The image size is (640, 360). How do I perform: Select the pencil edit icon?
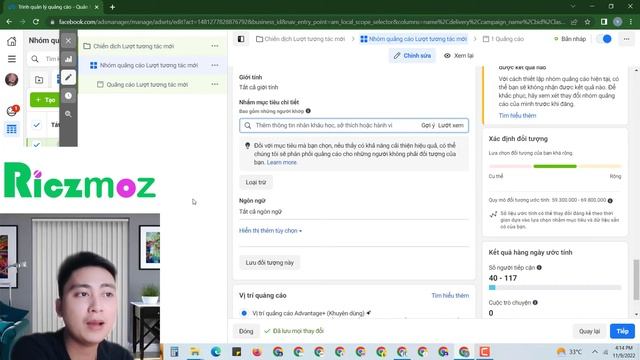pyautogui.click(x=69, y=77)
